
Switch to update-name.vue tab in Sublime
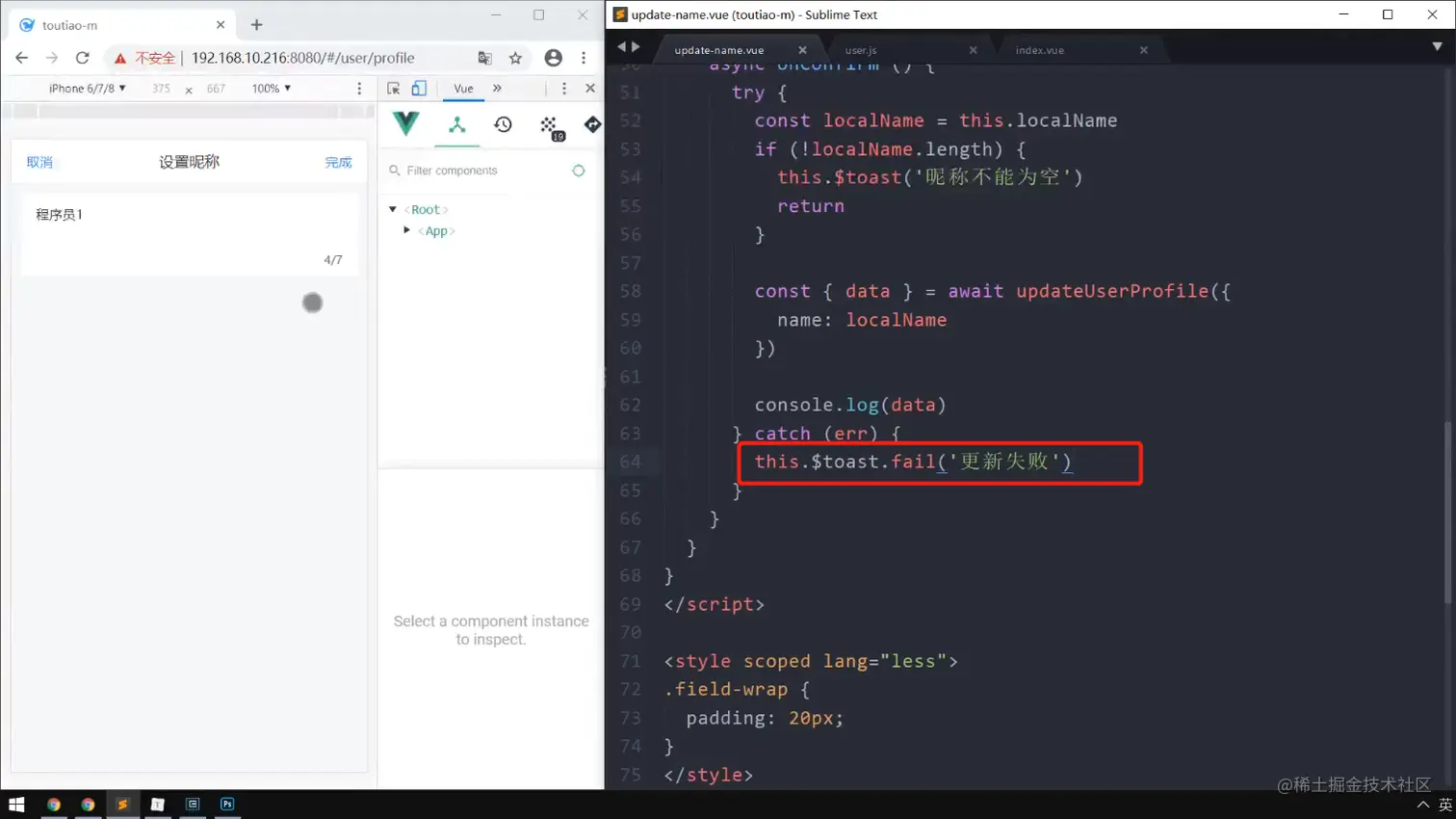click(719, 50)
